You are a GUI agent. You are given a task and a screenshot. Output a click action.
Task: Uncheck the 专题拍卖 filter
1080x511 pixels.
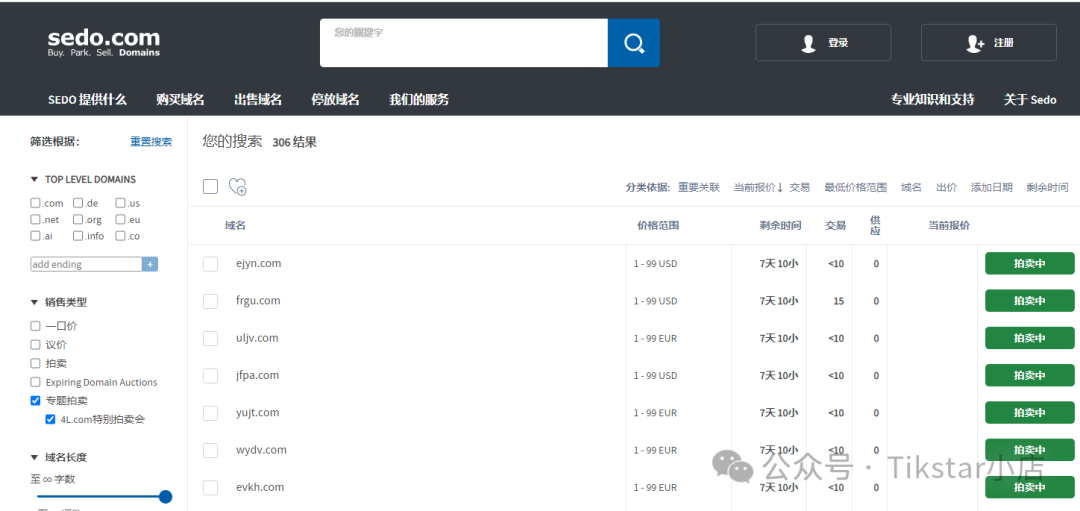35,401
